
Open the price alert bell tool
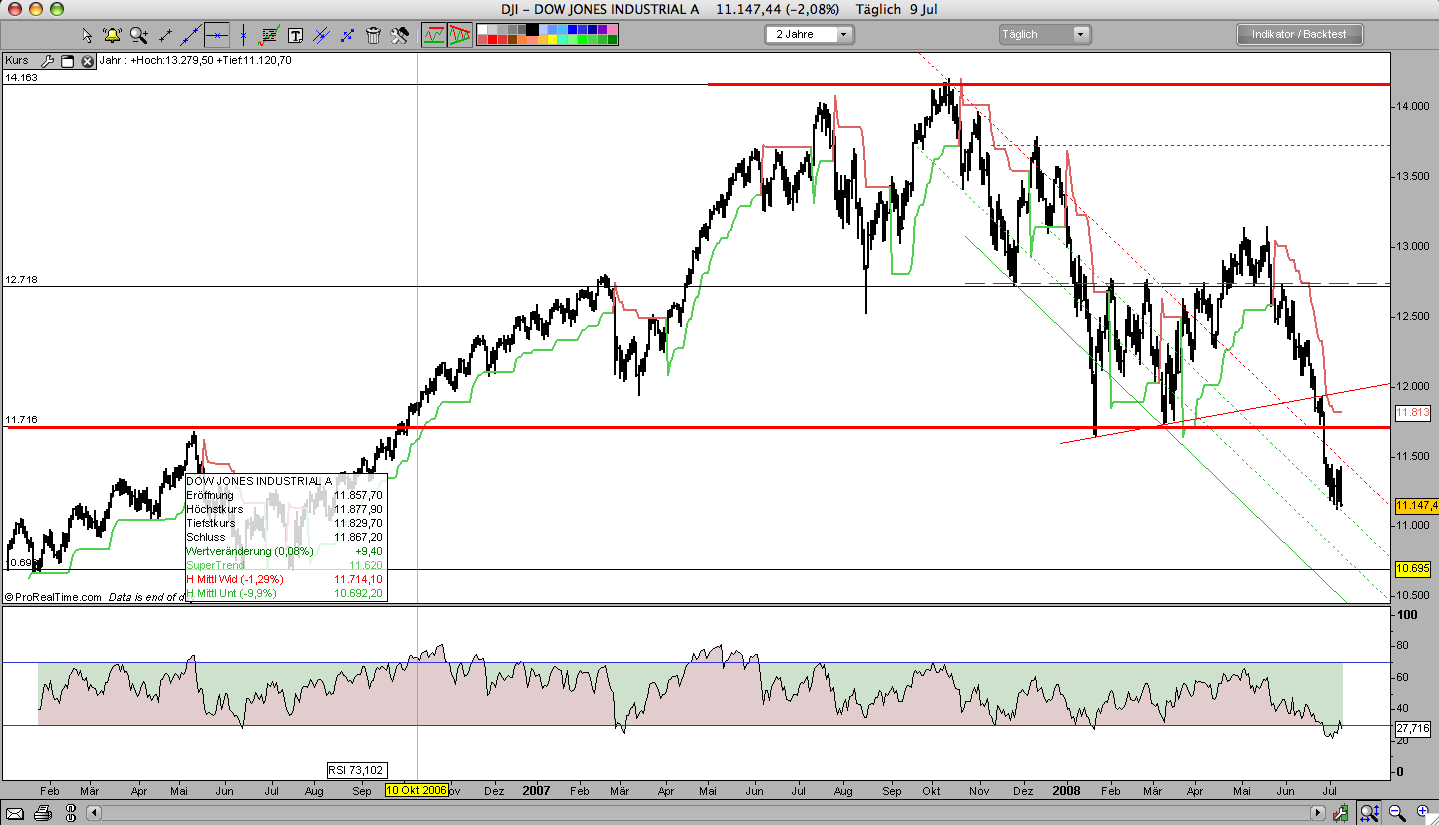112,35
